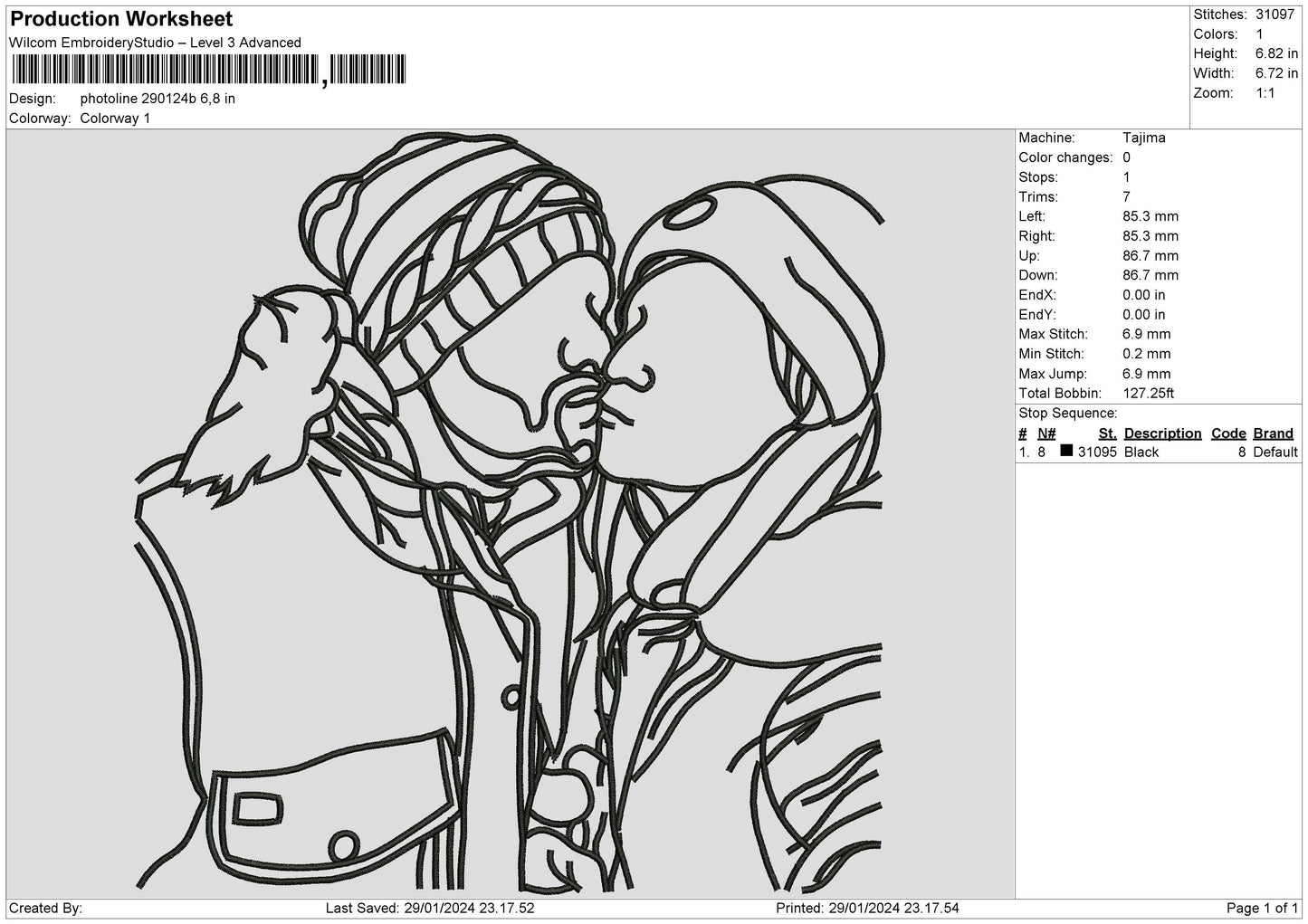
Task: Click the Page 1 of 1 indicator
Action: tap(1262, 909)
